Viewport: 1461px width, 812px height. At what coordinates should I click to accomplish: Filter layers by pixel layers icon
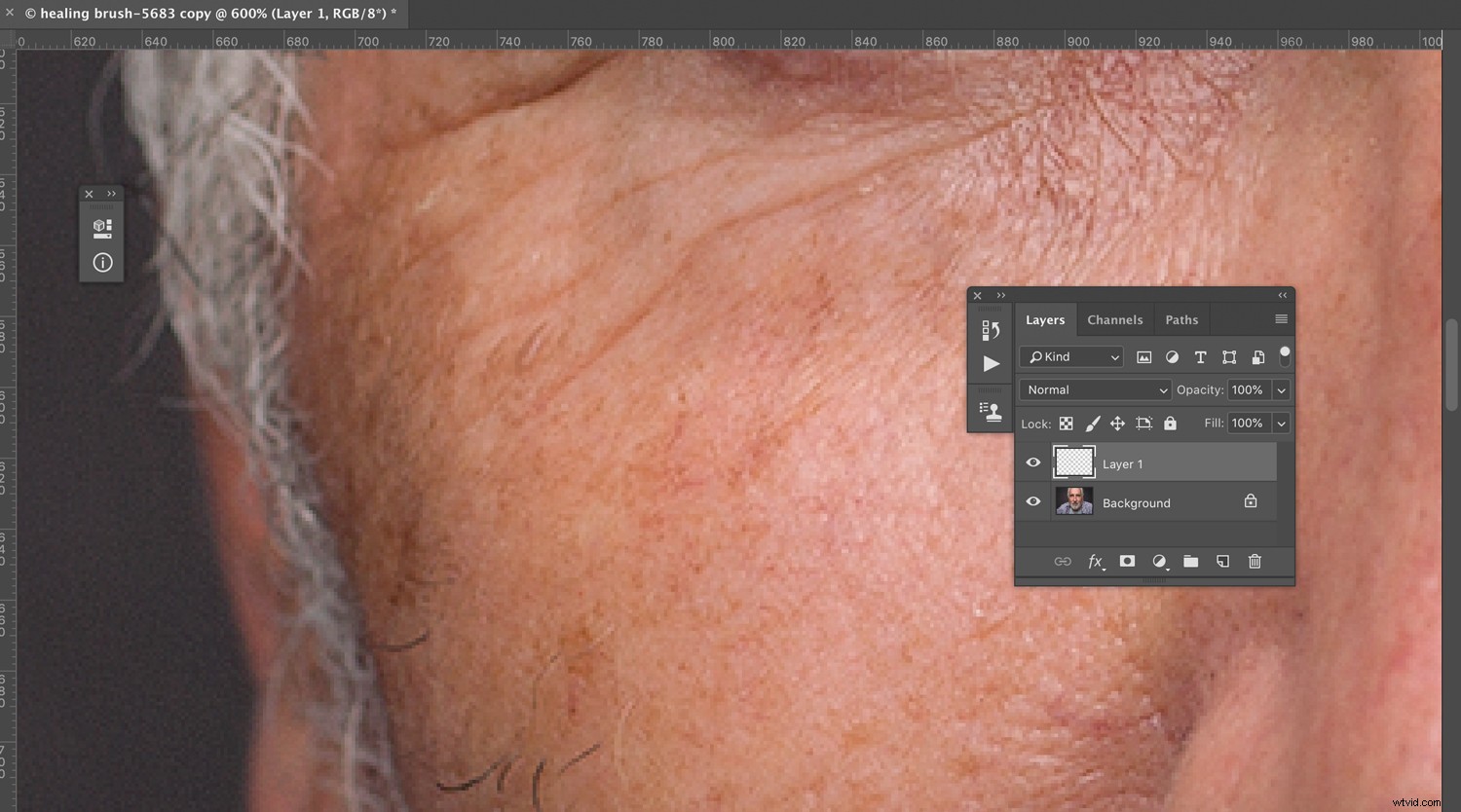tap(1143, 356)
